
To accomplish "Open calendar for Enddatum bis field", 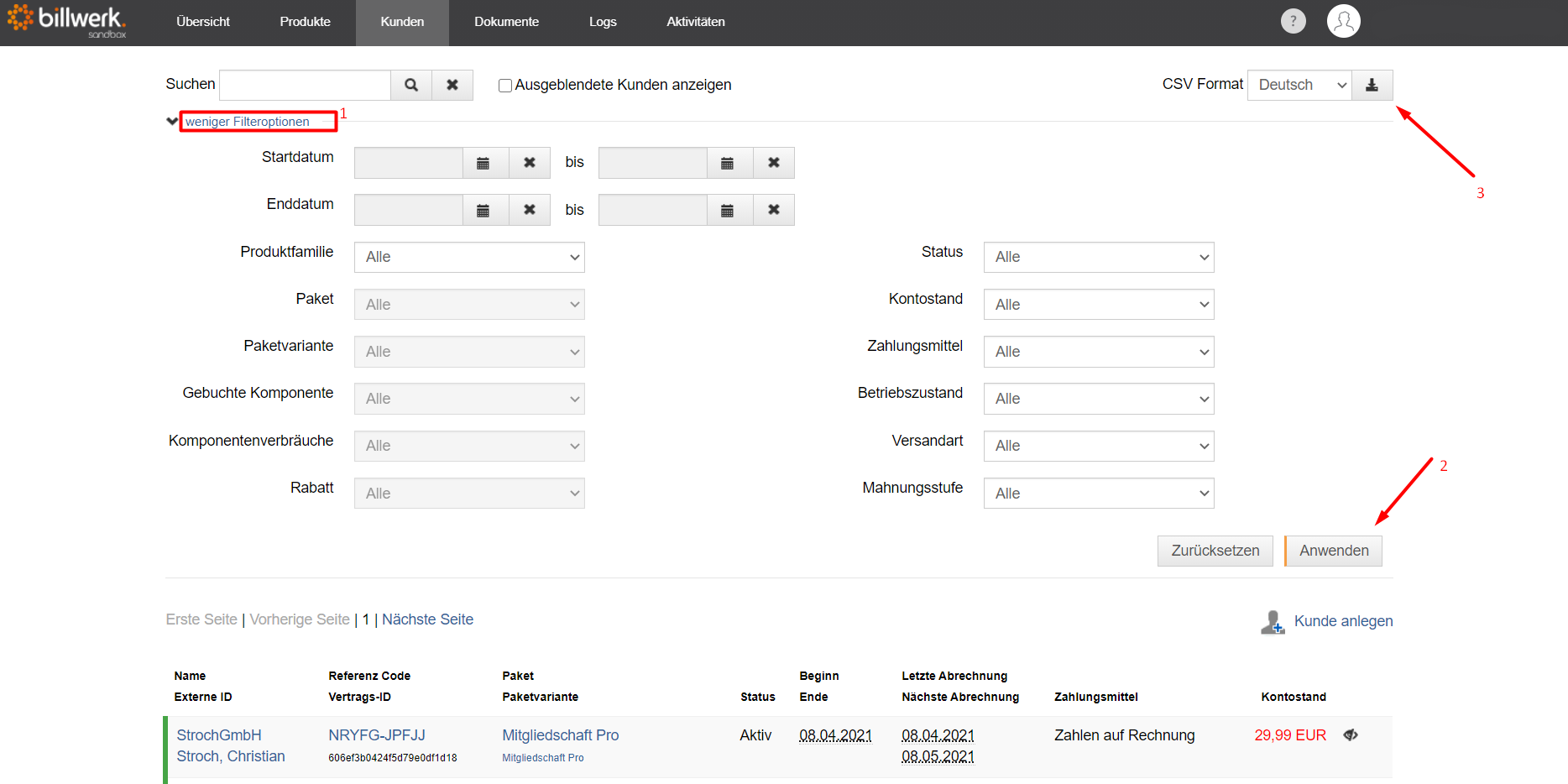I will (728, 210).
